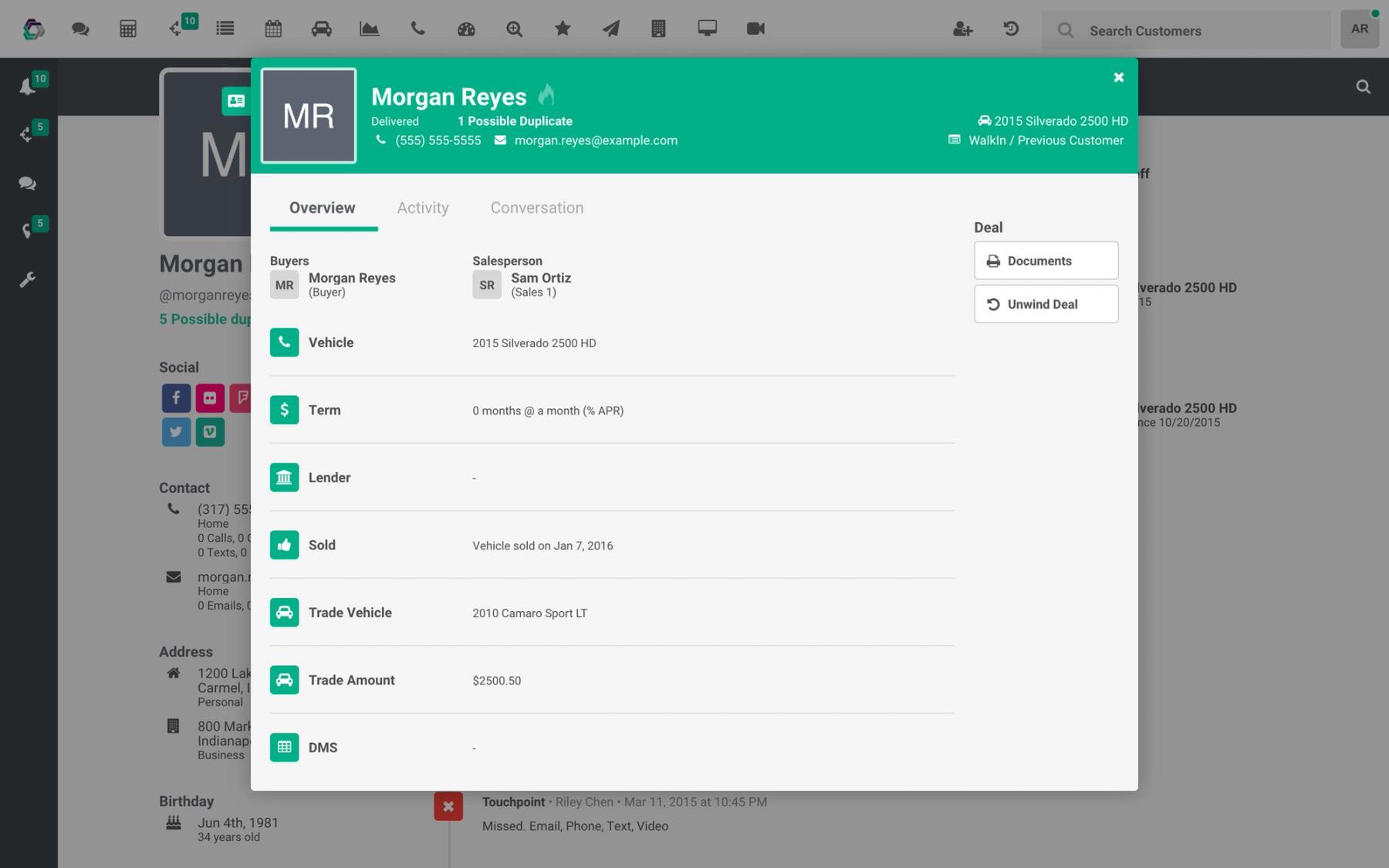Open the star favorites icon
This screenshot has width=1389, height=868.
tap(563, 29)
